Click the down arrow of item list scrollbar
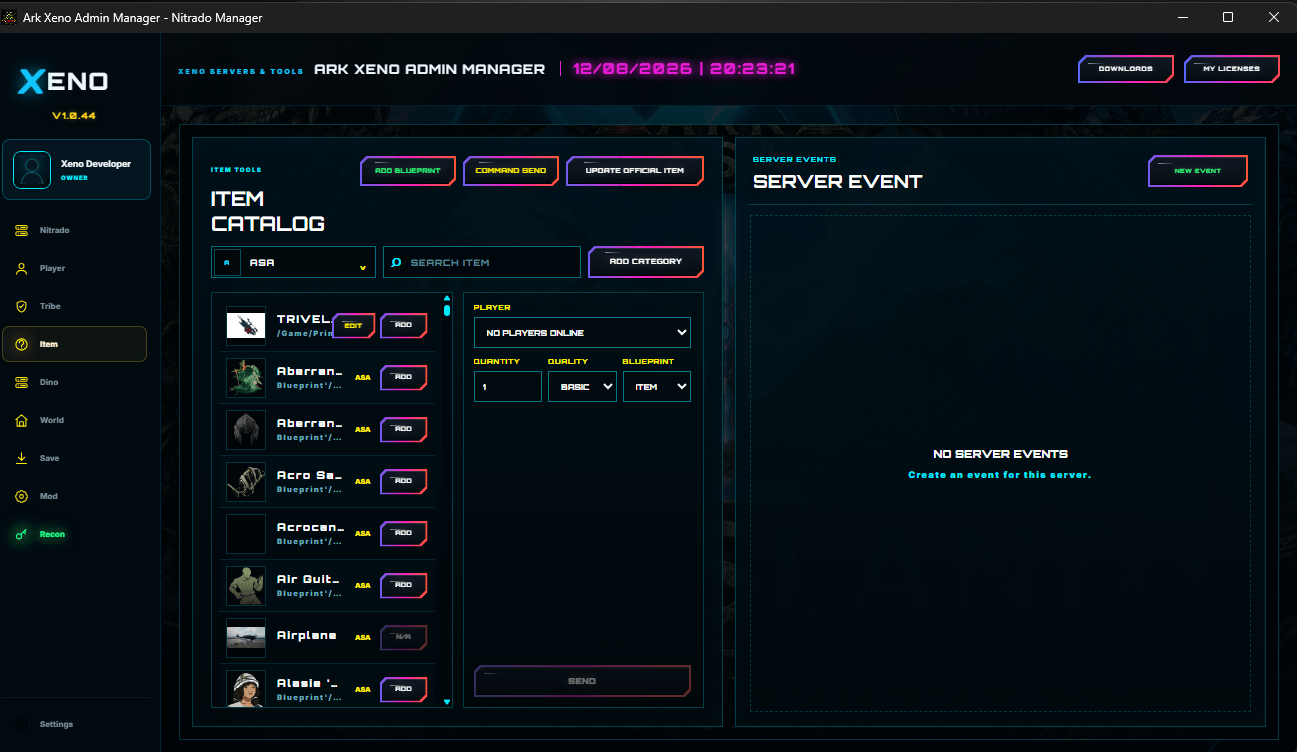This screenshot has height=752, width=1297. click(x=447, y=702)
